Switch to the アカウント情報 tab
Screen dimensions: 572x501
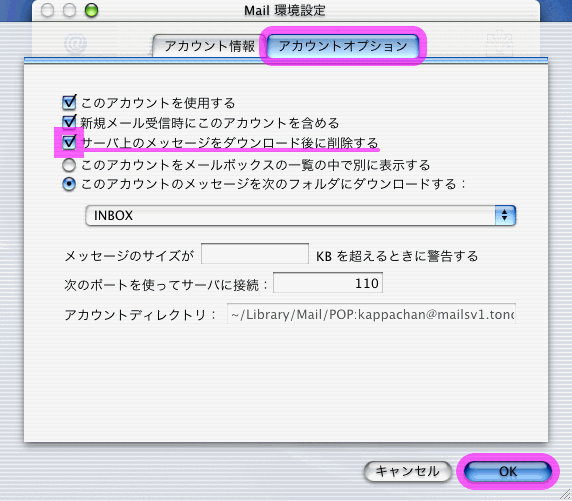click(209, 46)
